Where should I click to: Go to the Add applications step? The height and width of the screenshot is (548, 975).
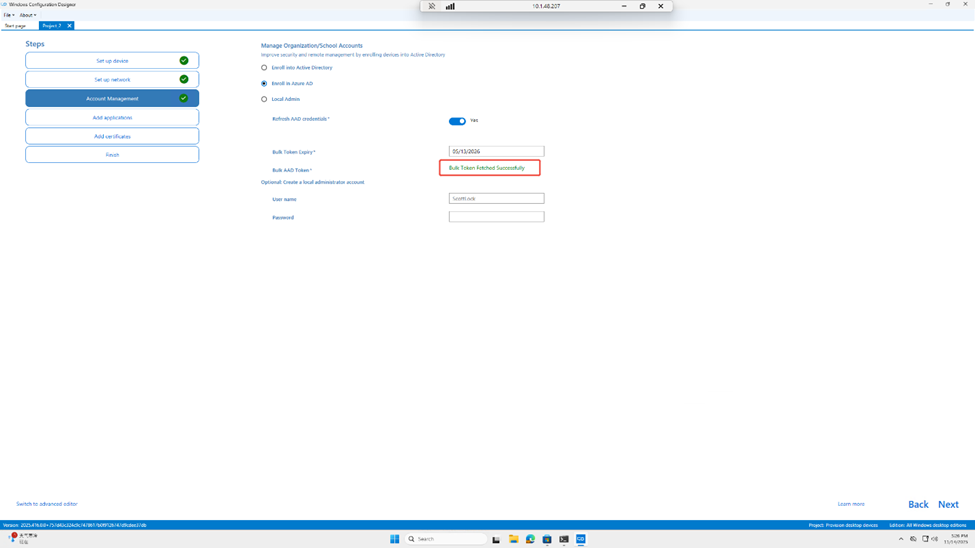[112, 117]
